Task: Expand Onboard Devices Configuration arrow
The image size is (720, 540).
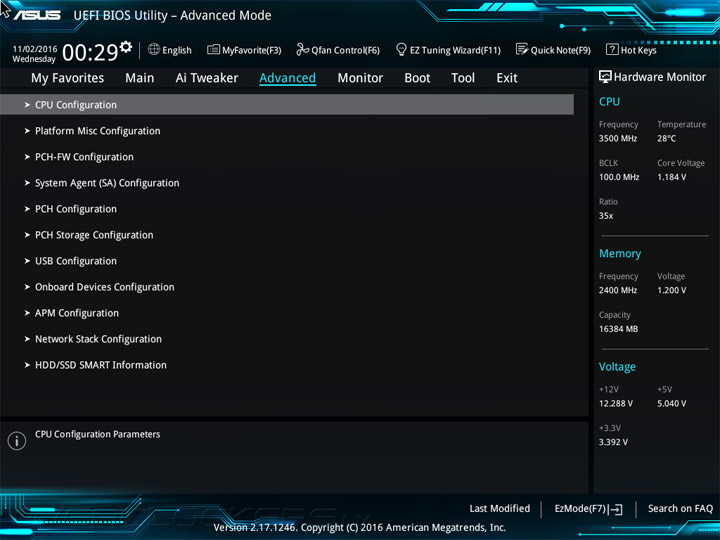Action: click(x=27, y=287)
